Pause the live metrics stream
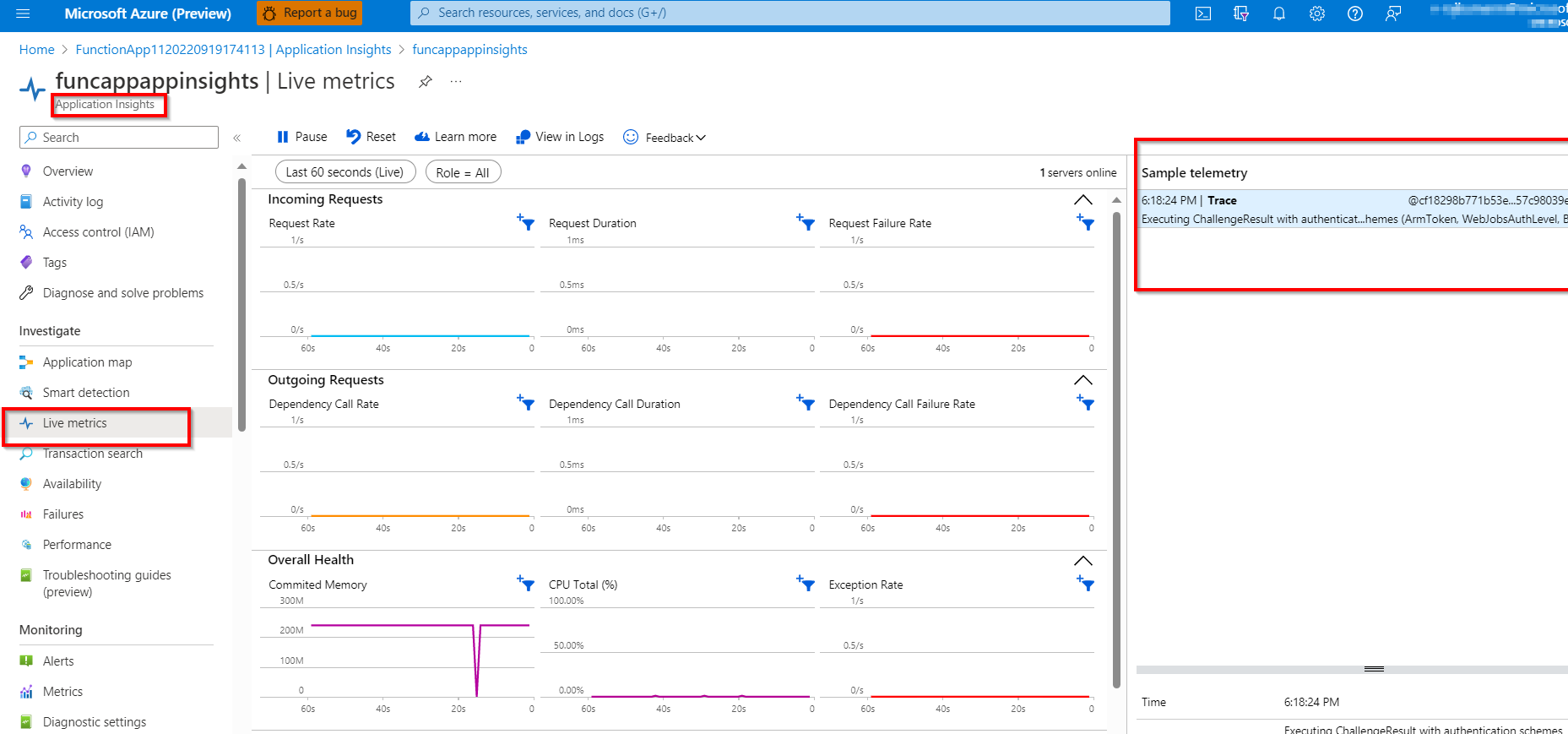 point(301,137)
